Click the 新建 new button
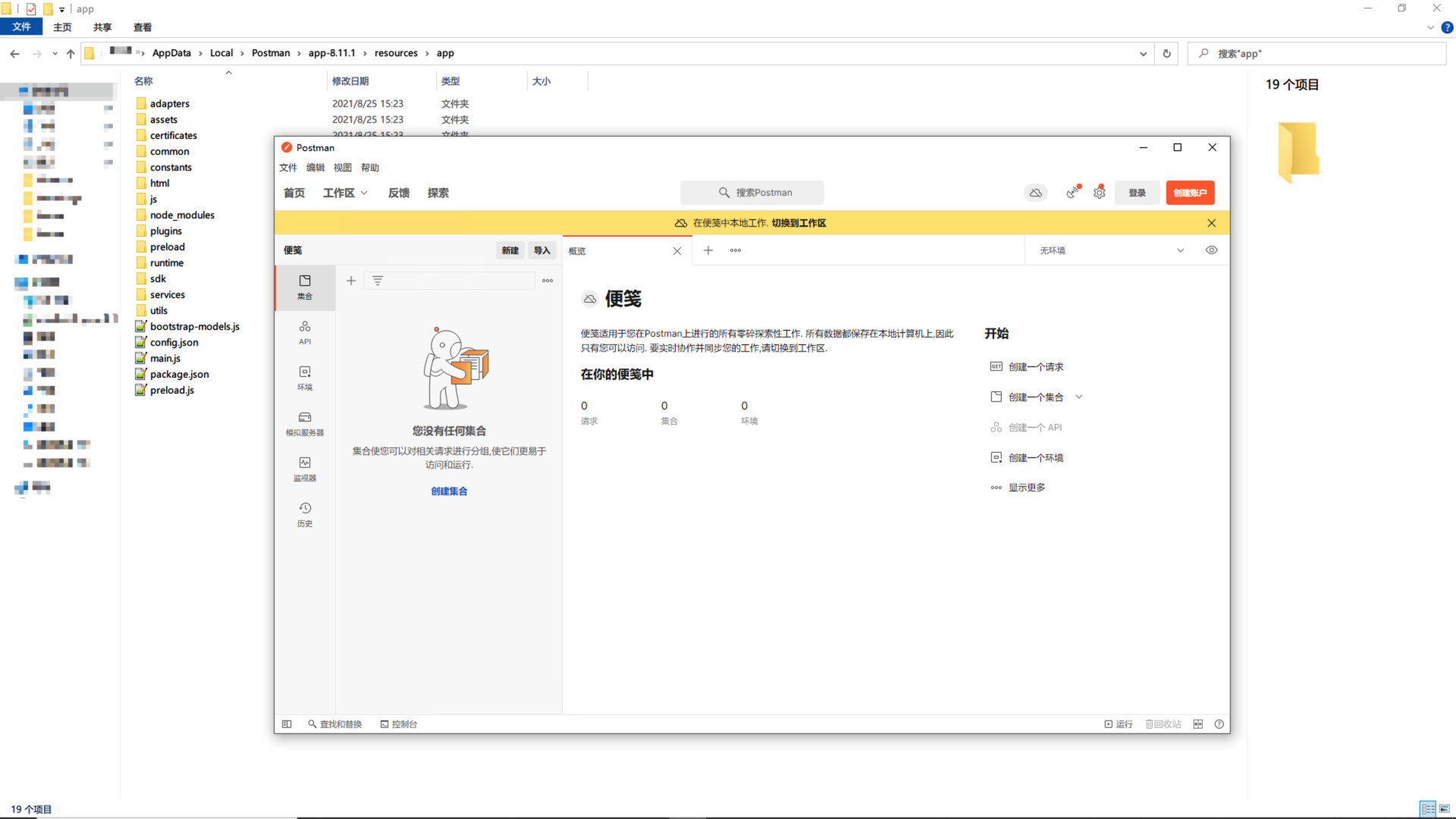The width and height of the screenshot is (1456, 819). coord(510,250)
